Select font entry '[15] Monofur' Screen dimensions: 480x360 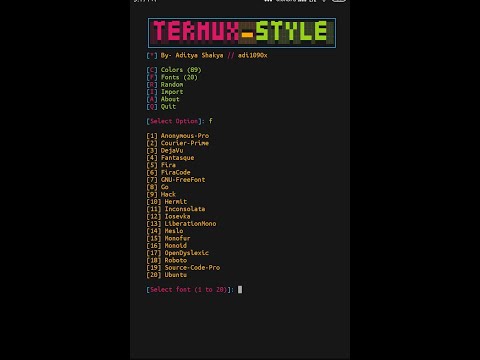[x=168, y=239]
